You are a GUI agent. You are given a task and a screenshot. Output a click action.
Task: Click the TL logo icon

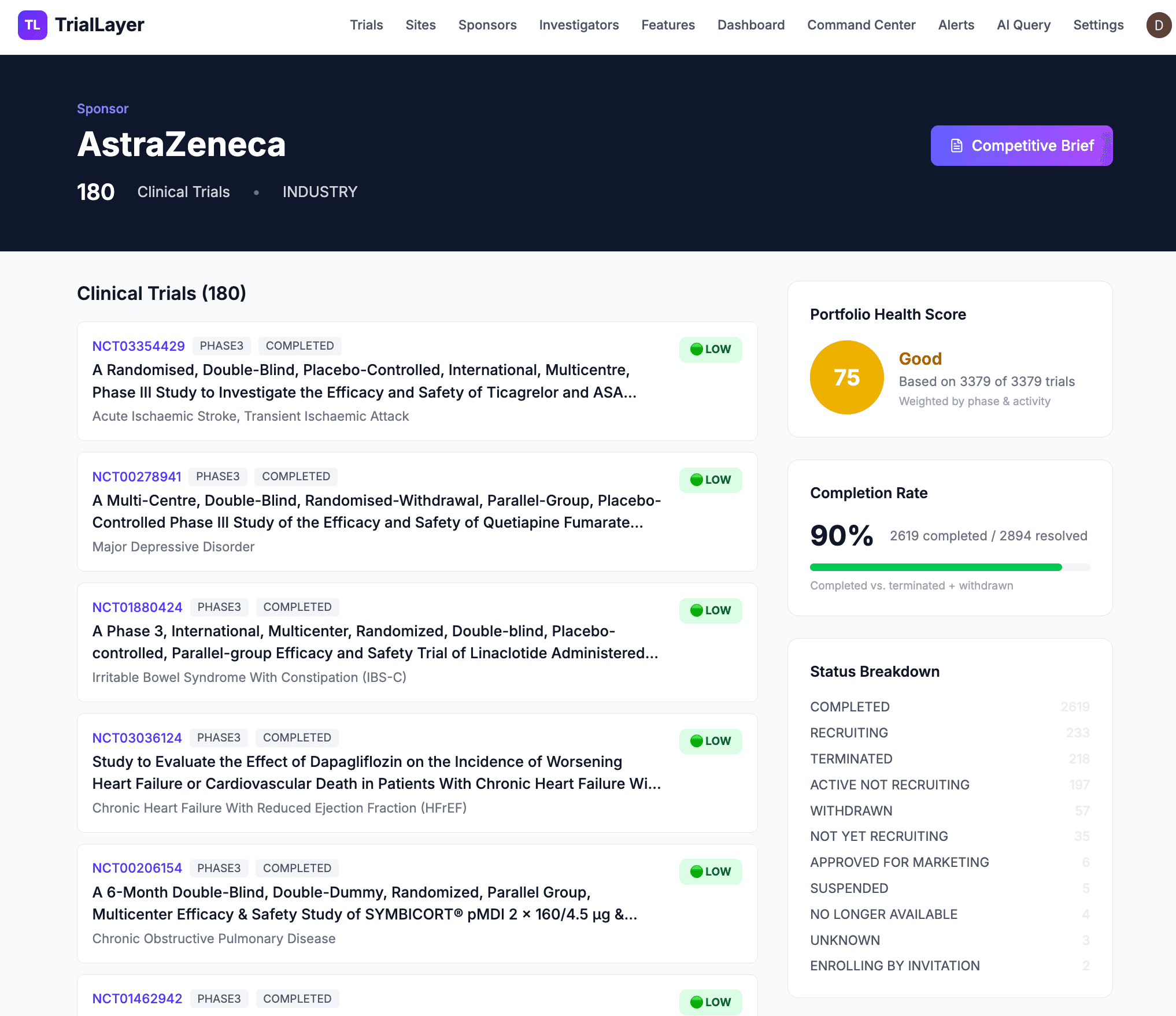pyautogui.click(x=32, y=25)
